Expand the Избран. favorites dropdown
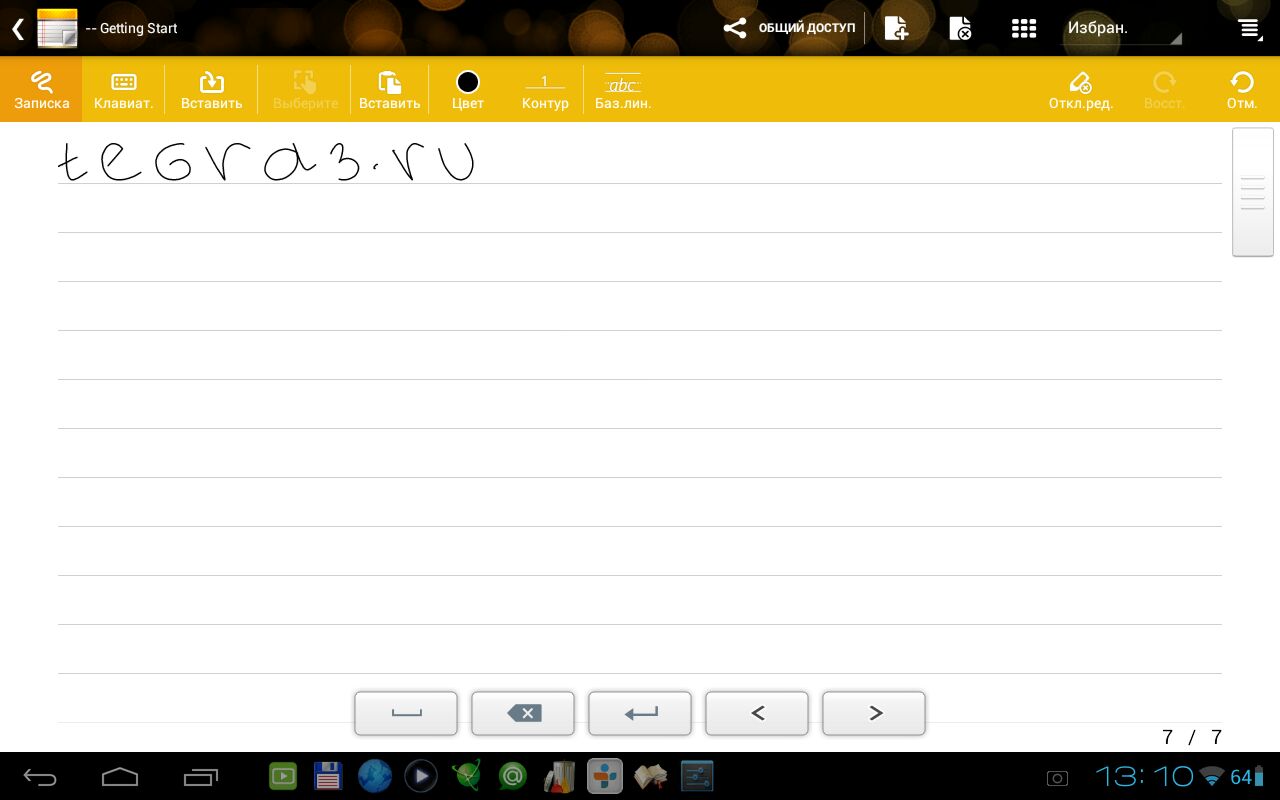 tap(1120, 28)
